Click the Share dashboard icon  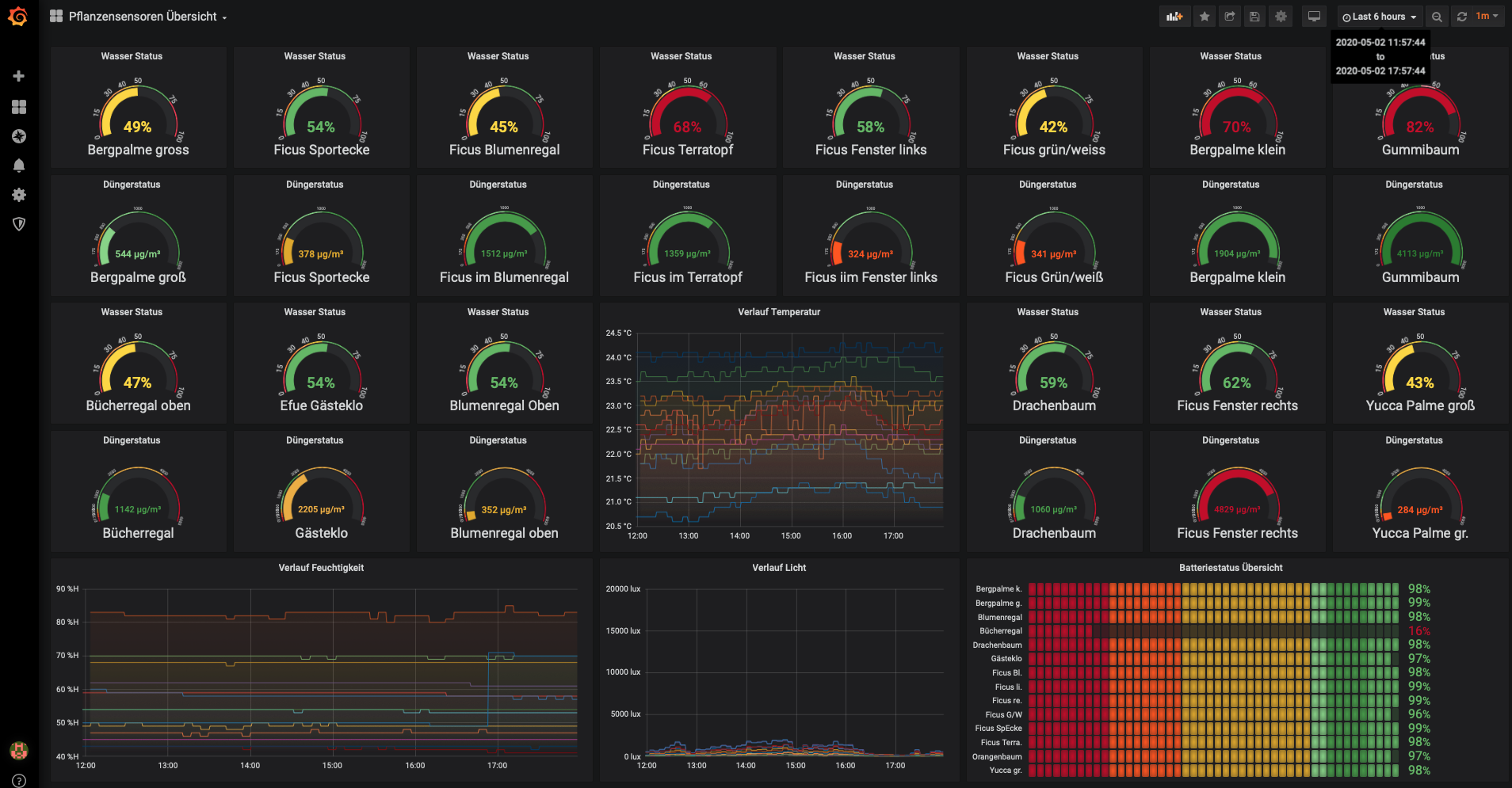pos(1230,17)
